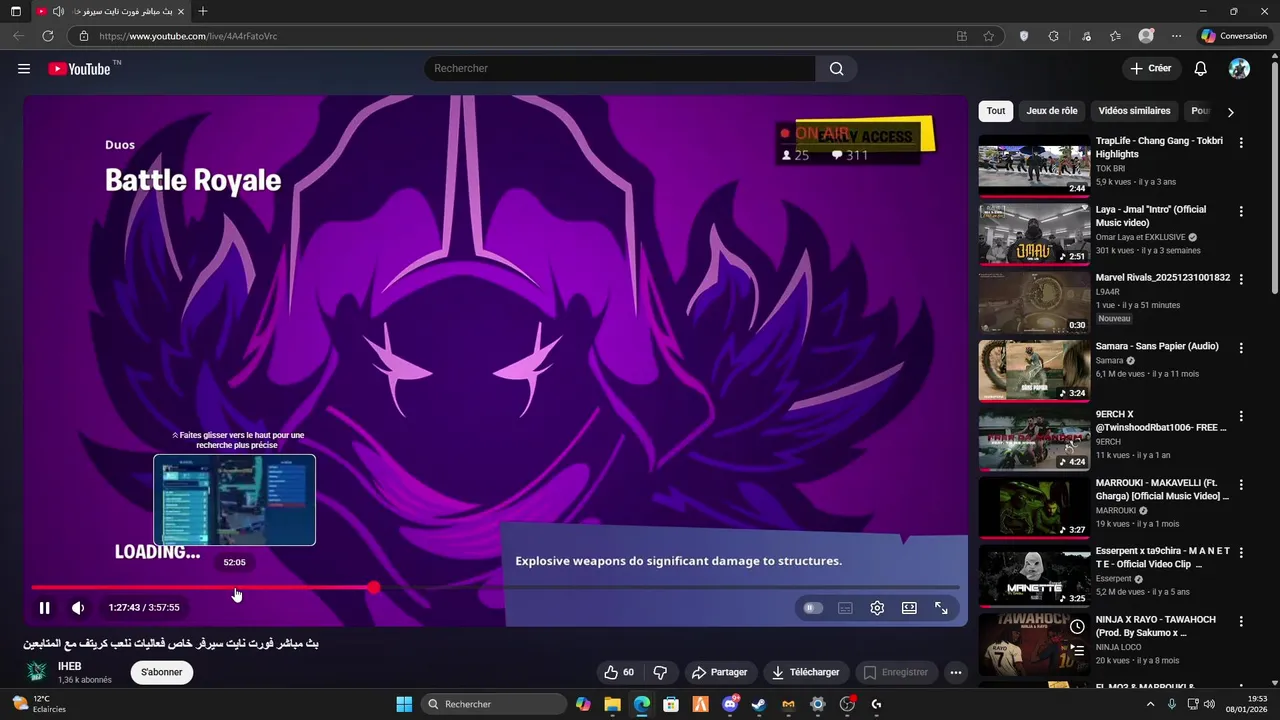This screenshot has width=1280, height=720.
Task: Open the IHEB channel avatar
Action: [x=37, y=671]
